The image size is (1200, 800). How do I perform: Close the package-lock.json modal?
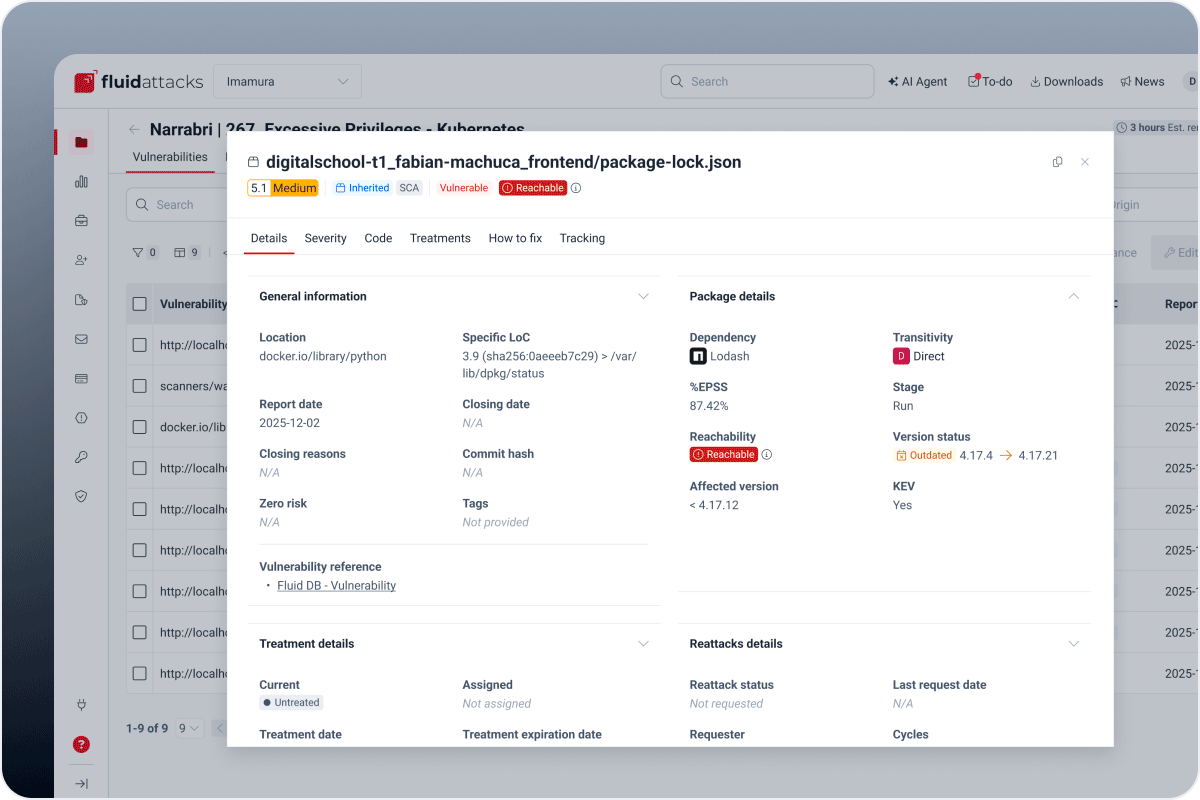click(1085, 162)
